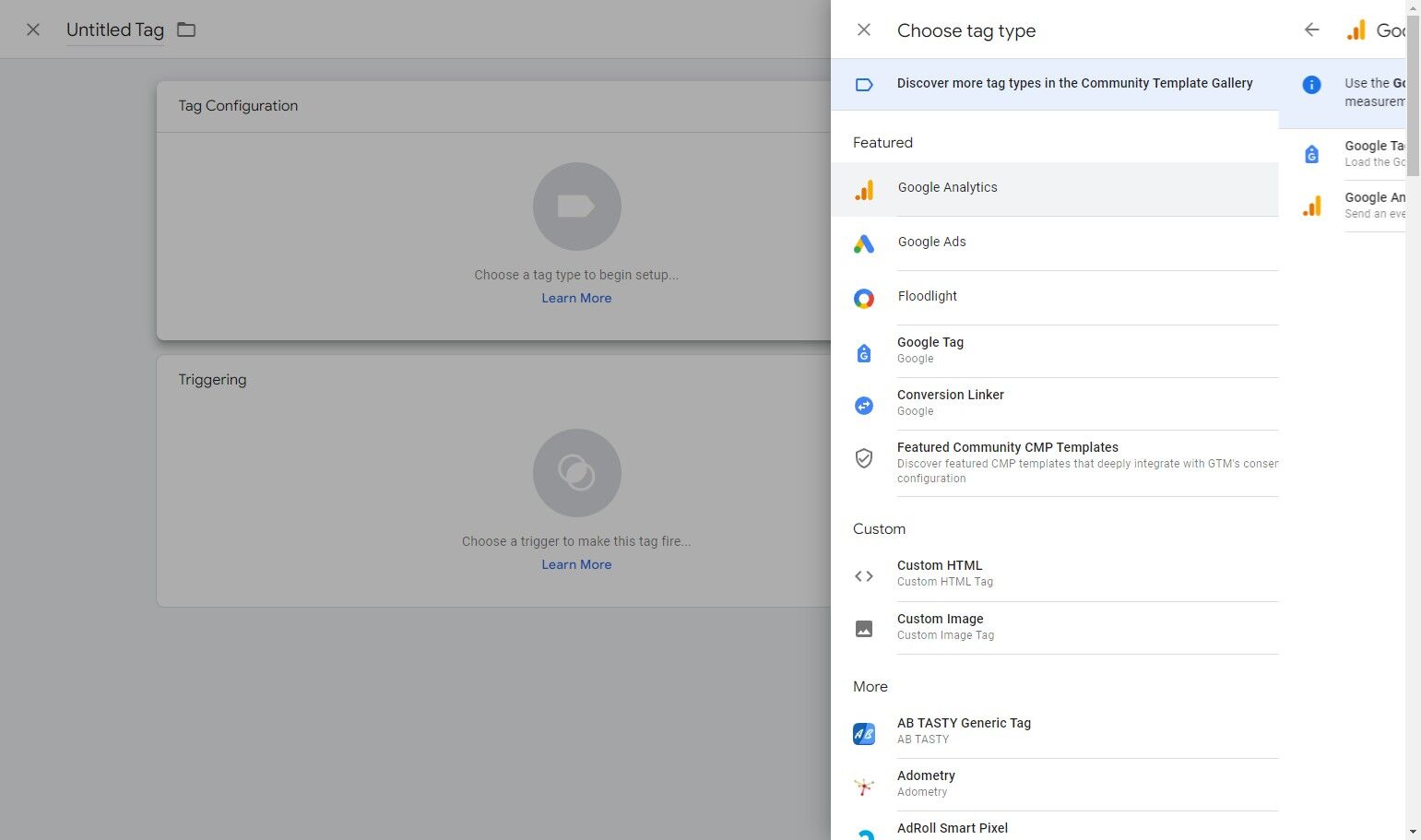Select the Google Ads logo icon
Image resolution: width=1421 pixels, height=840 pixels.
[864, 243]
